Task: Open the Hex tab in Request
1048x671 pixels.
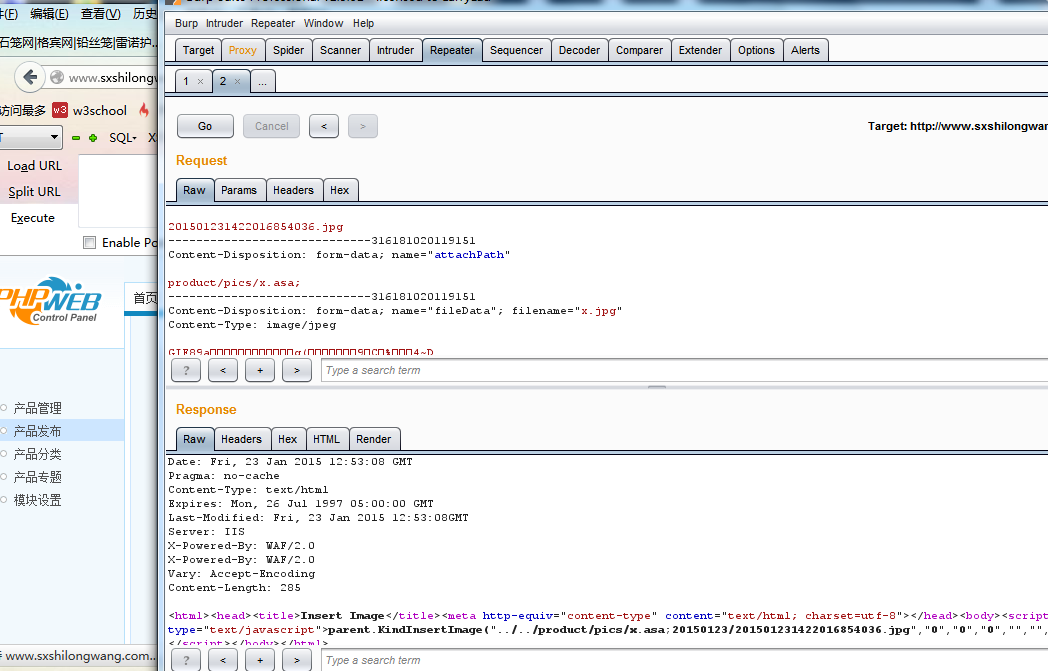Action: tap(340, 190)
